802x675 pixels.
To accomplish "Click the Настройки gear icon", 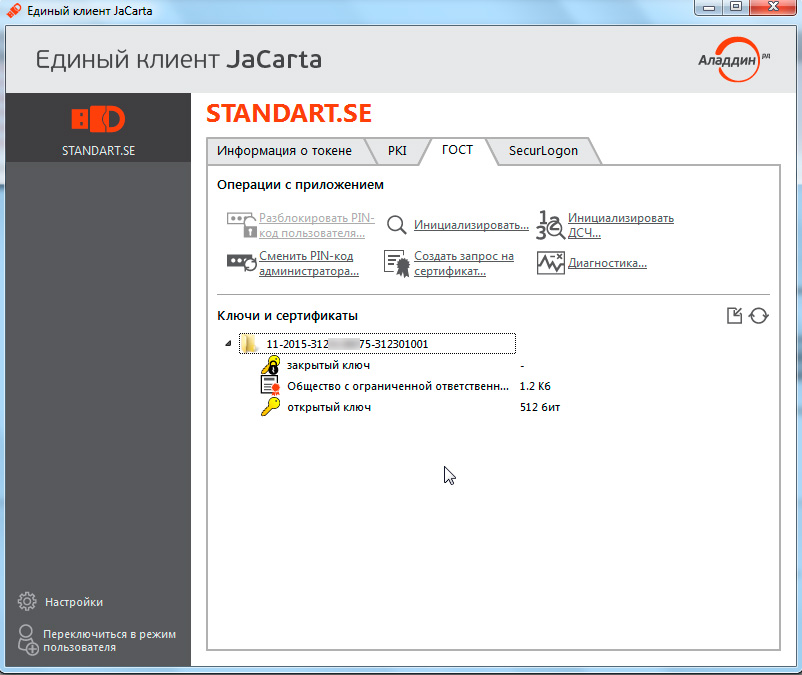I will pyautogui.click(x=27, y=601).
